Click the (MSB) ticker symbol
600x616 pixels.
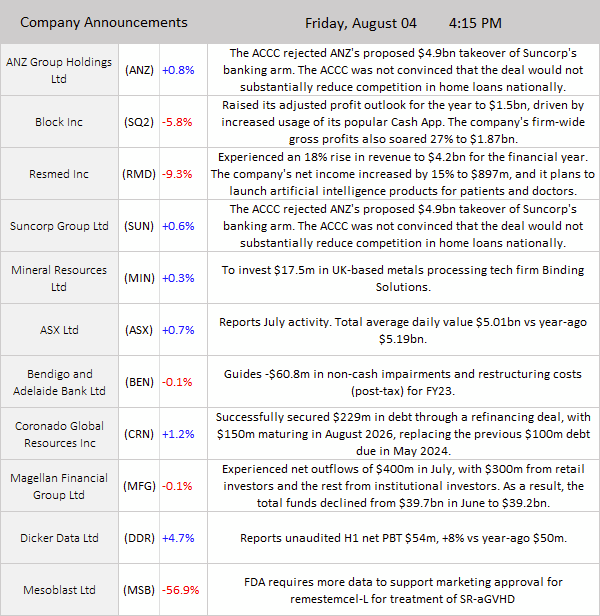click(139, 590)
